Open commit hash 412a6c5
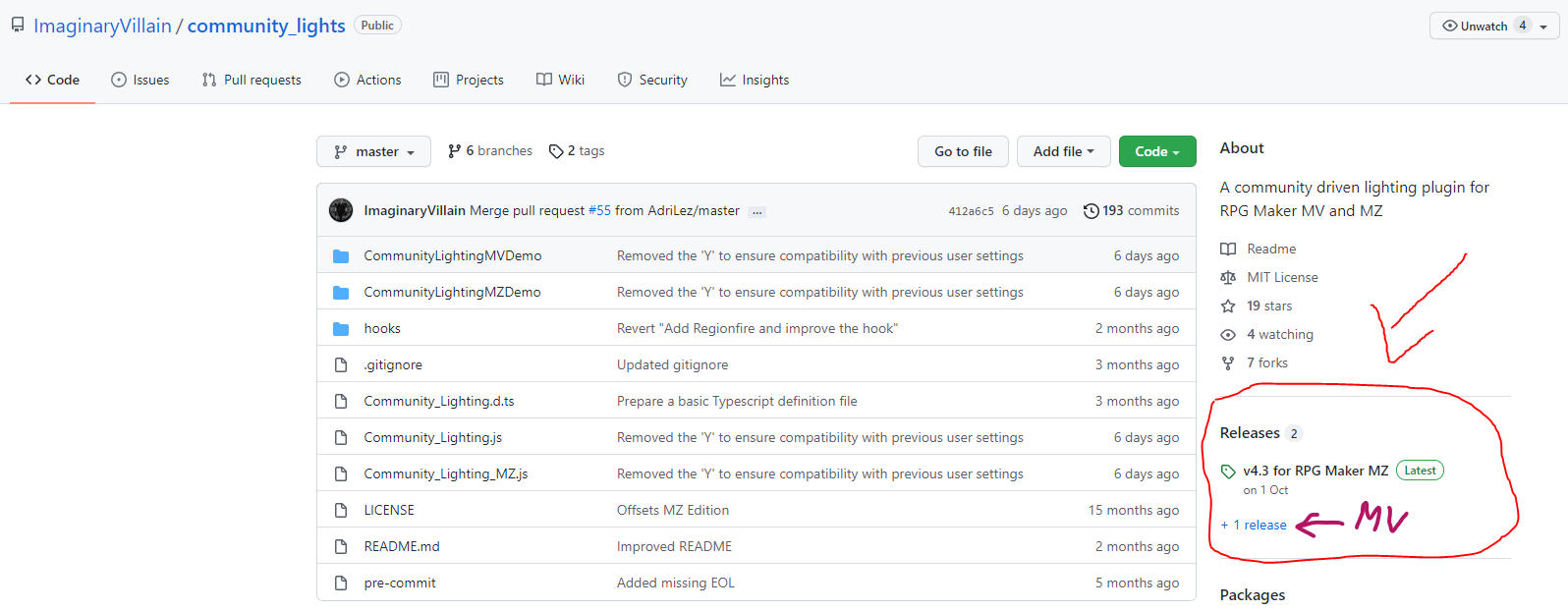Image resolution: width=1568 pixels, height=611 pixels. point(971,210)
